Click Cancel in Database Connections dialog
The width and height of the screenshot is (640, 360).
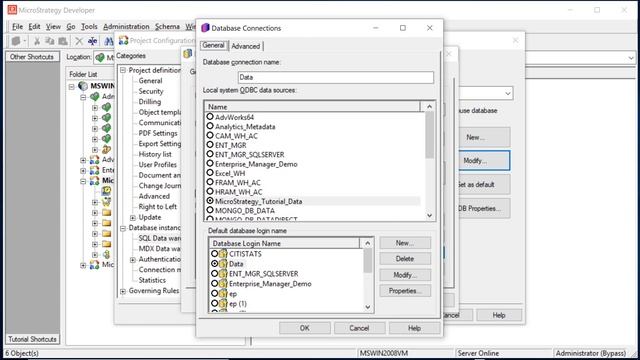tap(359, 328)
